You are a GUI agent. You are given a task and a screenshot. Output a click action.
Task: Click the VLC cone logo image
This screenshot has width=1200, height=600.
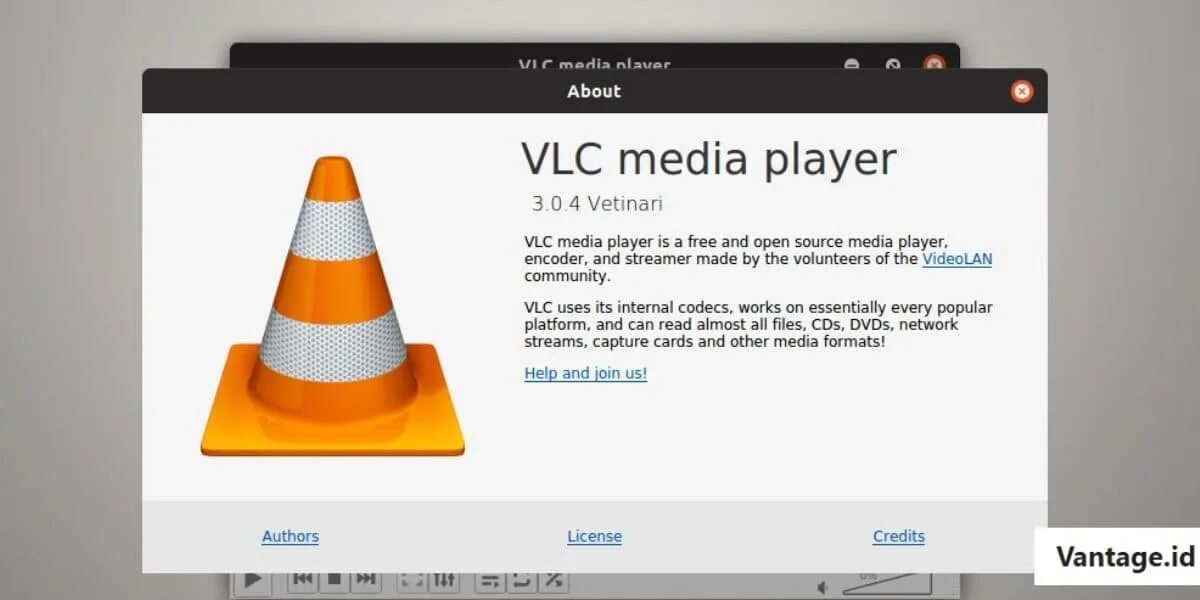(333, 306)
